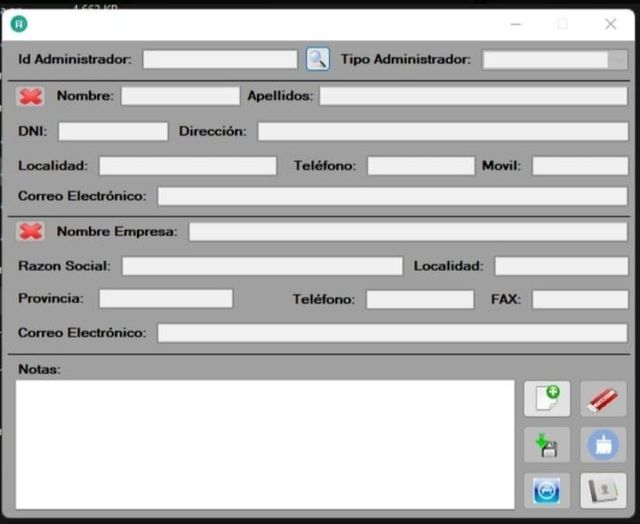The height and width of the screenshot is (524, 640).
Task: Click the Dirección text field
Action: pyautogui.click(x=443, y=131)
